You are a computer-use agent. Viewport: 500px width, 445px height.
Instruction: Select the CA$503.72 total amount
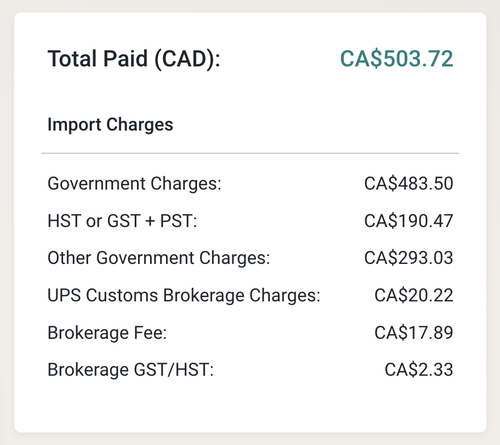[x=396, y=59]
